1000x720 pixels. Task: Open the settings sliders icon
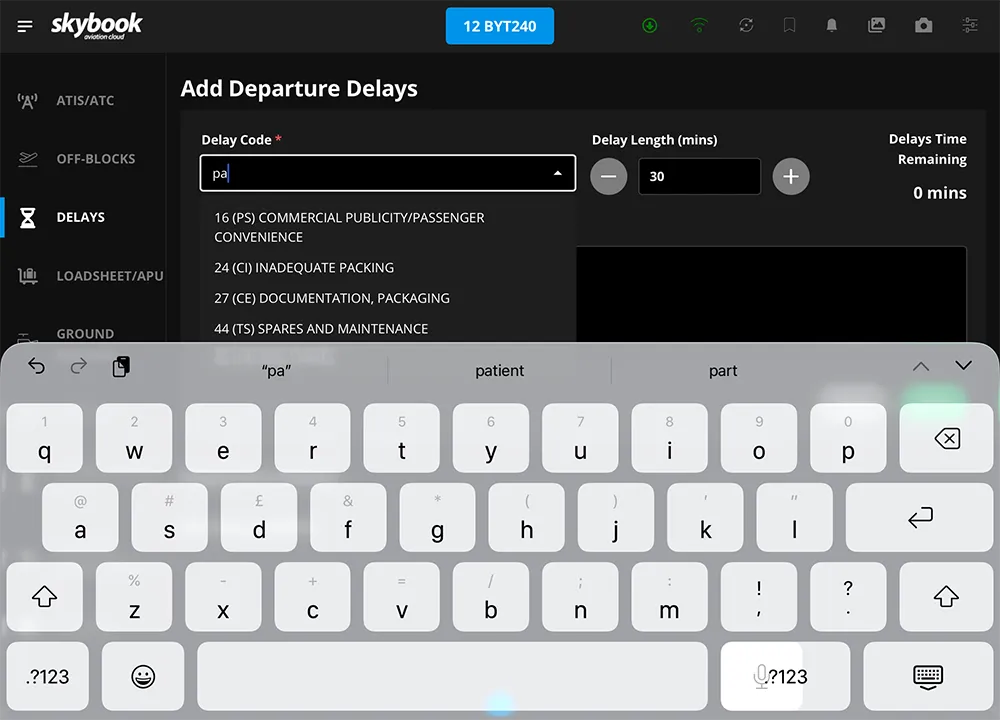click(x=969, y=26)
